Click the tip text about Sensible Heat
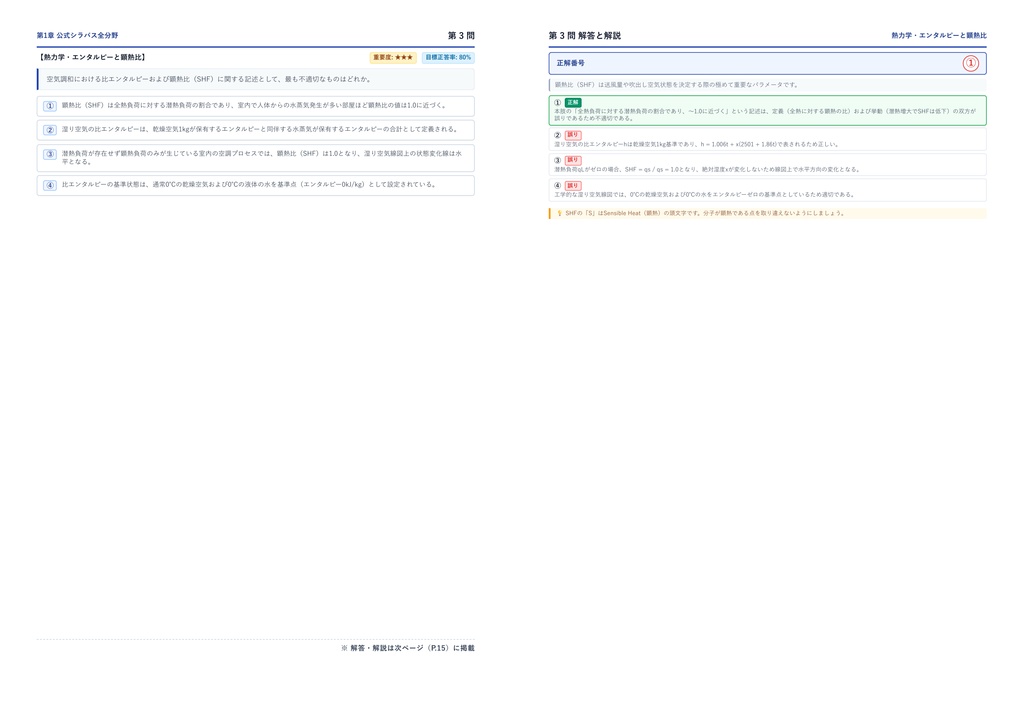 (x=705, y=213)
